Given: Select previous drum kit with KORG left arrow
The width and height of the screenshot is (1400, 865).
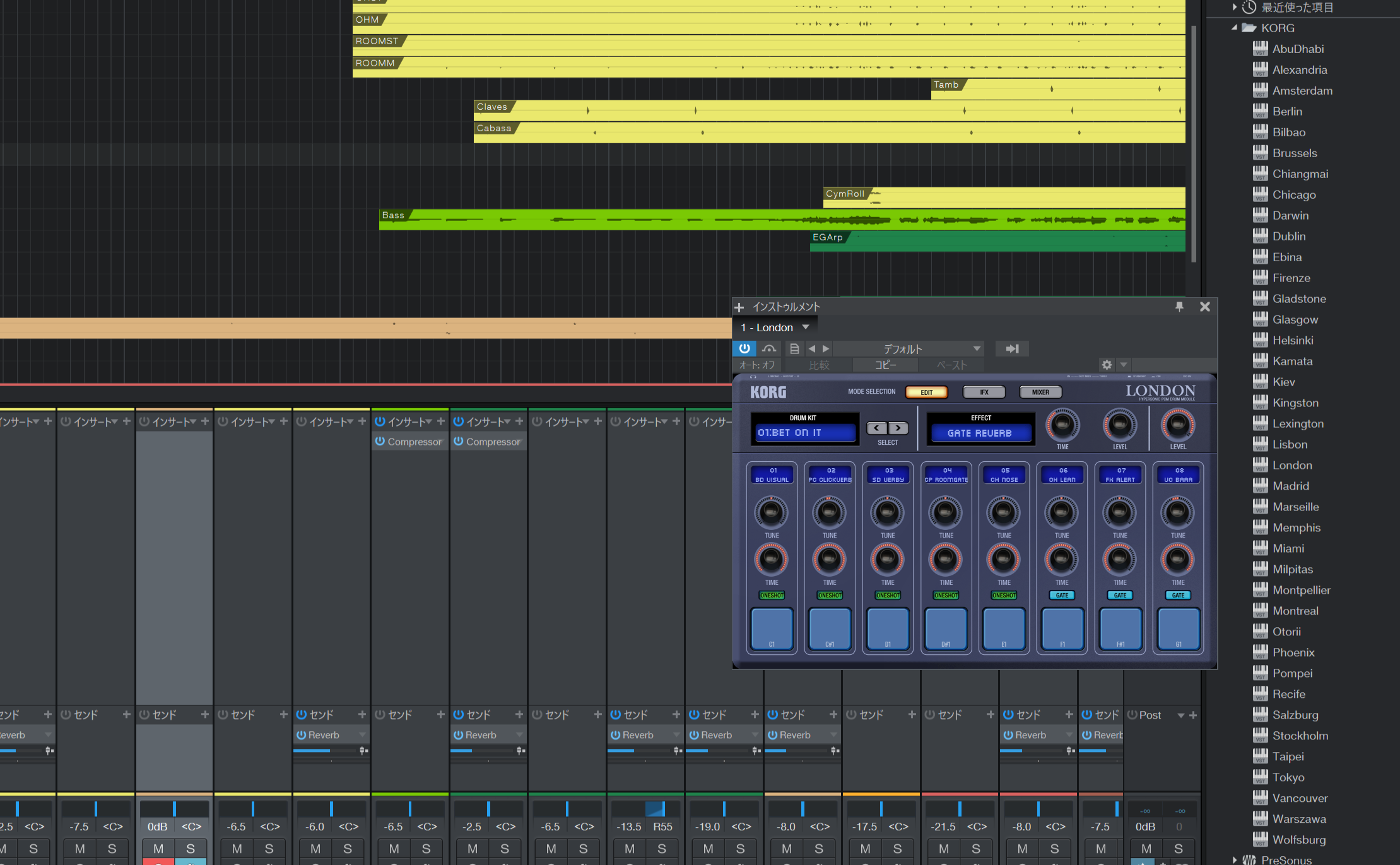Looking at the screenshot, I should coord(876,428).
